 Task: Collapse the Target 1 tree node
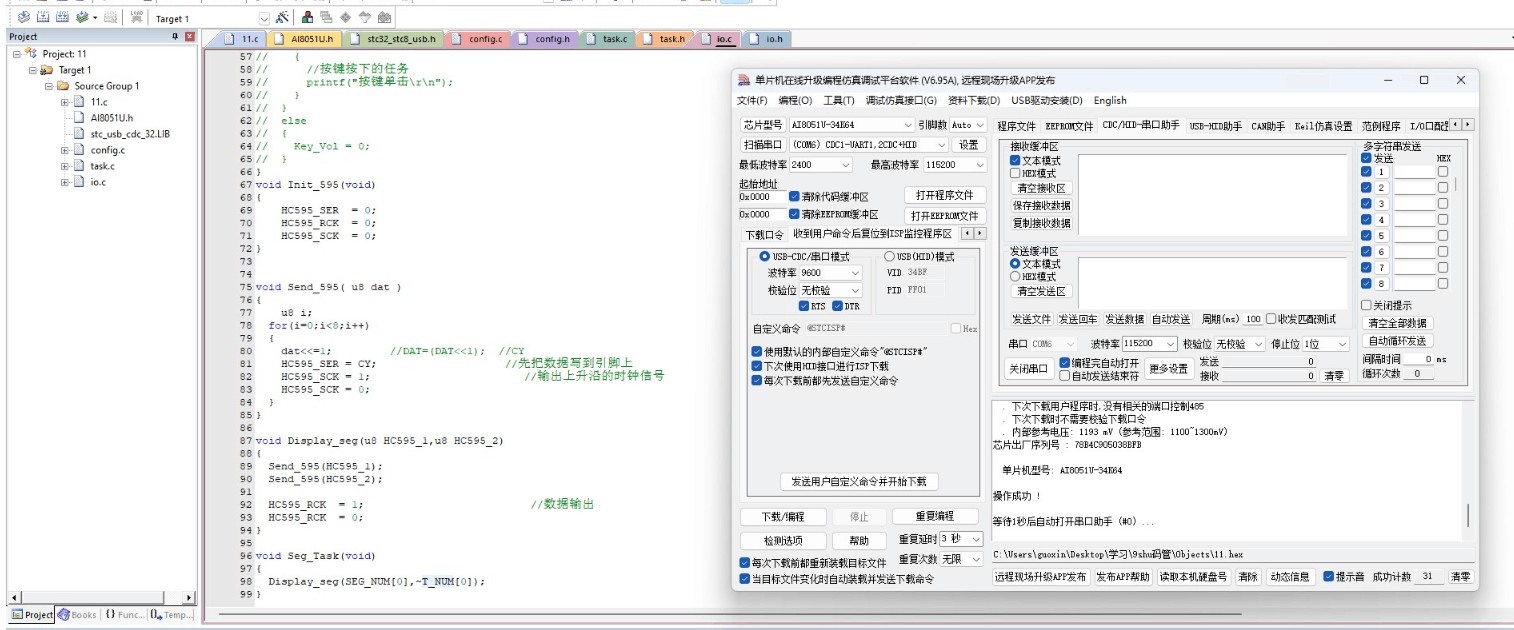[33, 70]
